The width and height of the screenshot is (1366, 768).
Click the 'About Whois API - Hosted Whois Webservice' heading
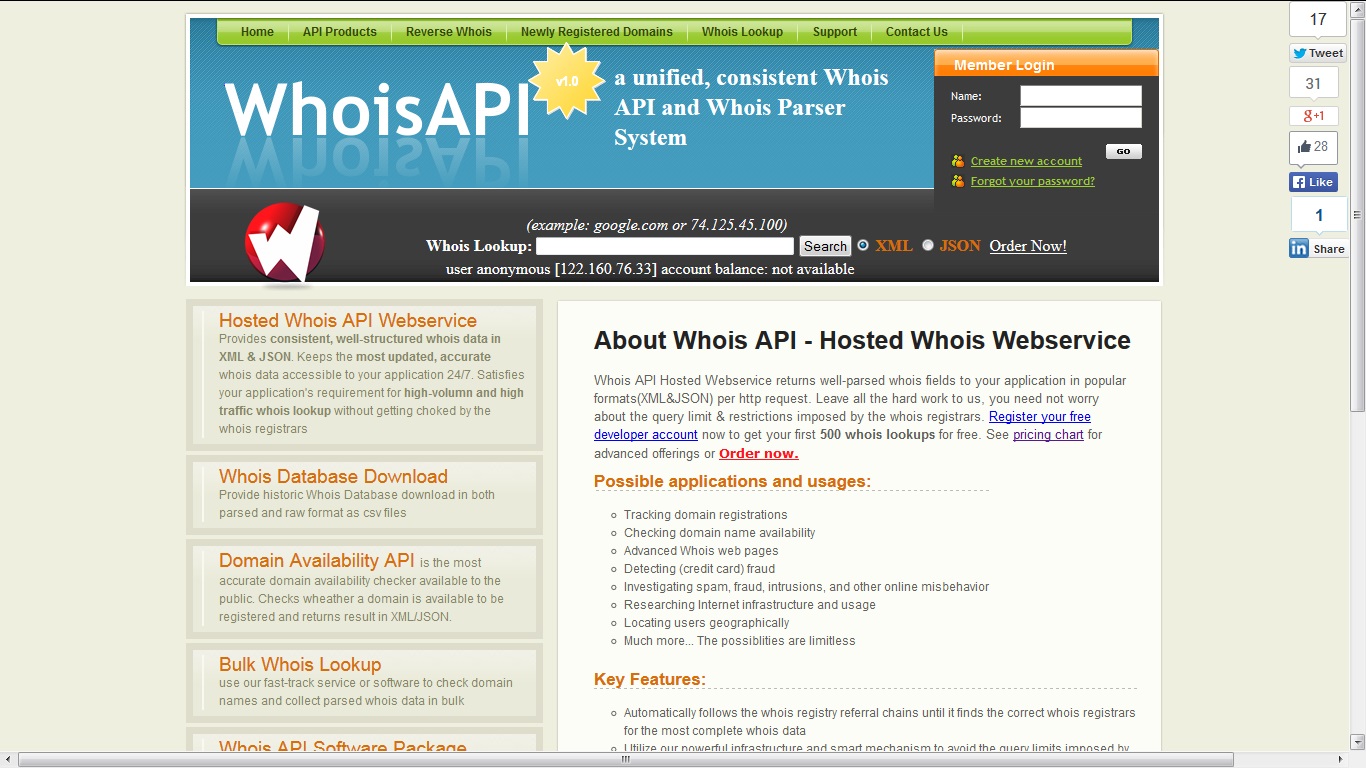(x=862, y=340)
